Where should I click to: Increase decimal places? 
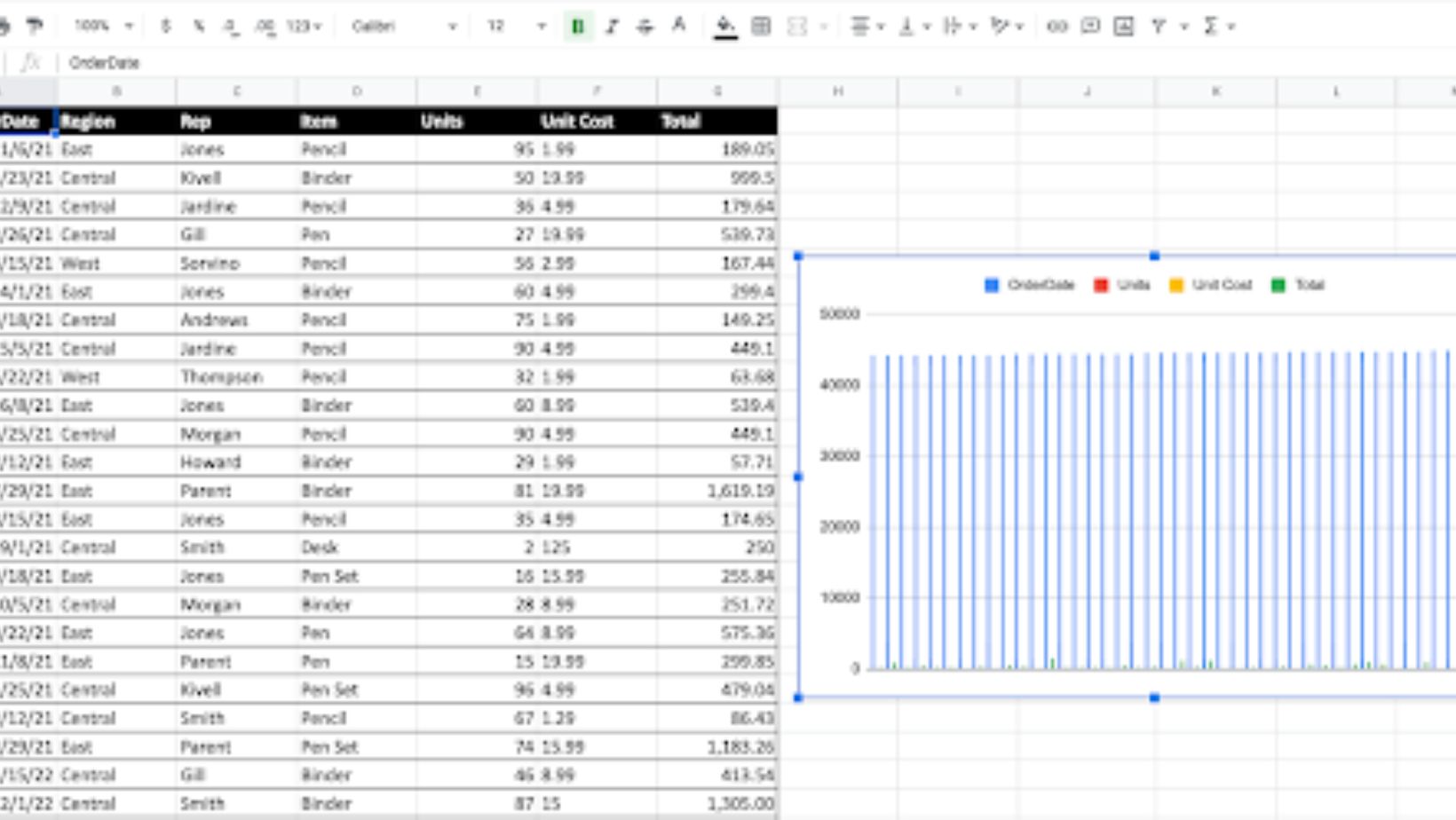point(265,27)
